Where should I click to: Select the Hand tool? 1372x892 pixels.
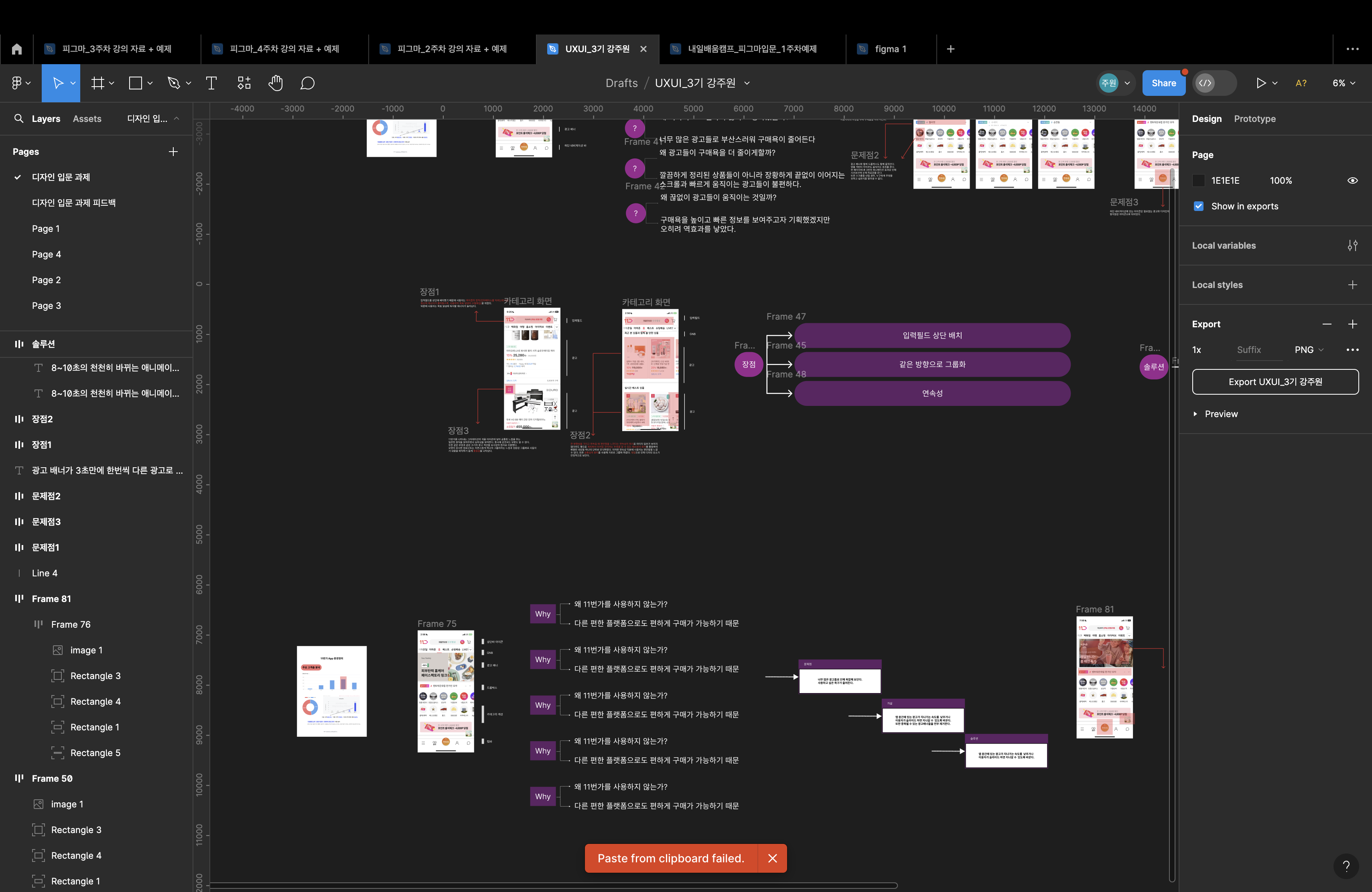coord(276,83)
